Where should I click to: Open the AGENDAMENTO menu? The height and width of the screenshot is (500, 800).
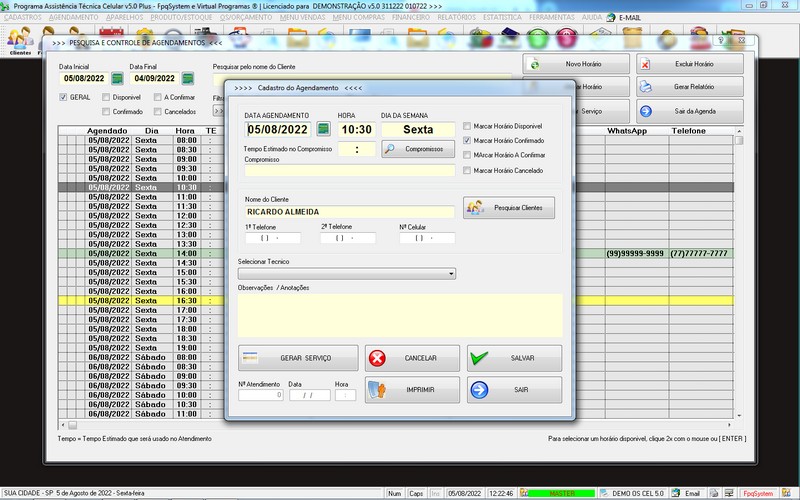click(x=73, y=17)
